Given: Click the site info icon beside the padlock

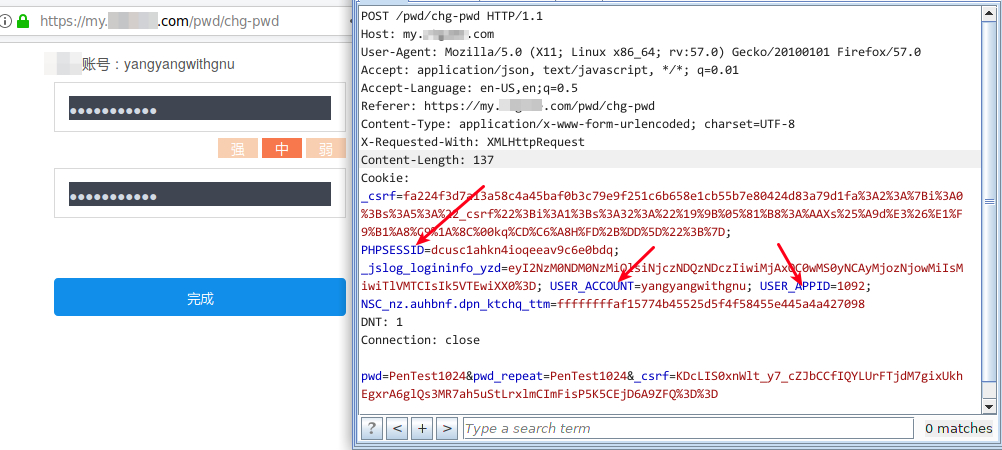Looking at the screenshot, I should [6, 21].
